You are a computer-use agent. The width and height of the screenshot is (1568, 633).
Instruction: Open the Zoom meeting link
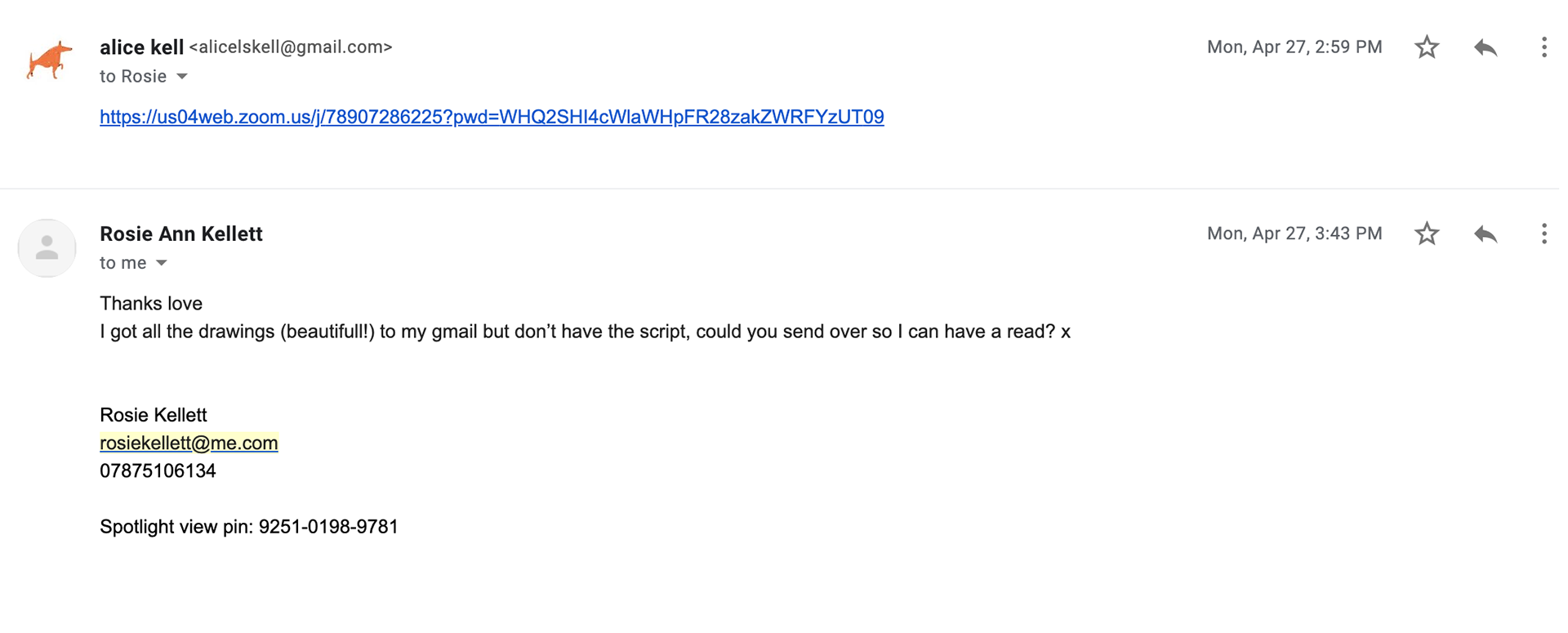492,117
